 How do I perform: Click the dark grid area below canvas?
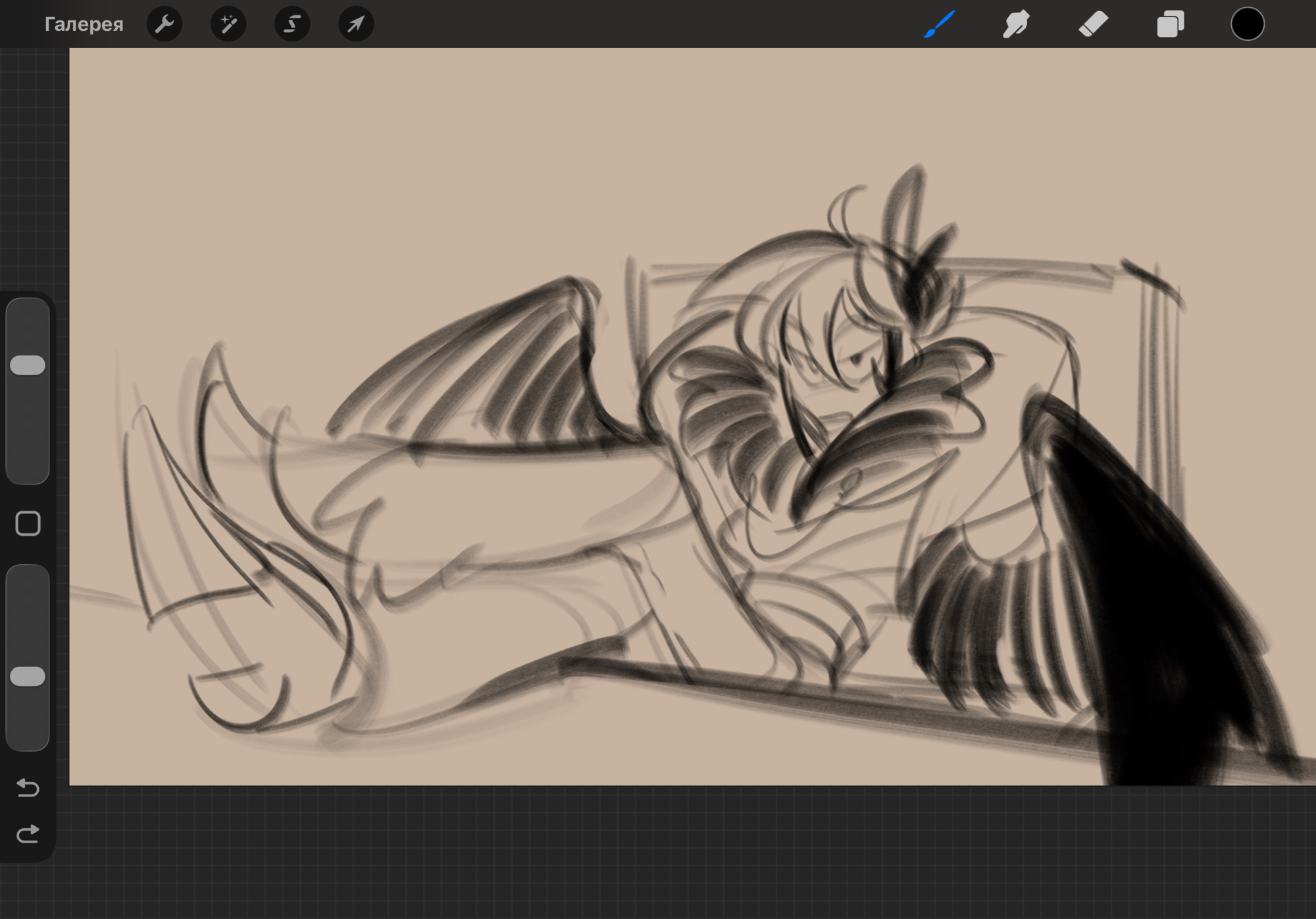[658, 856]
